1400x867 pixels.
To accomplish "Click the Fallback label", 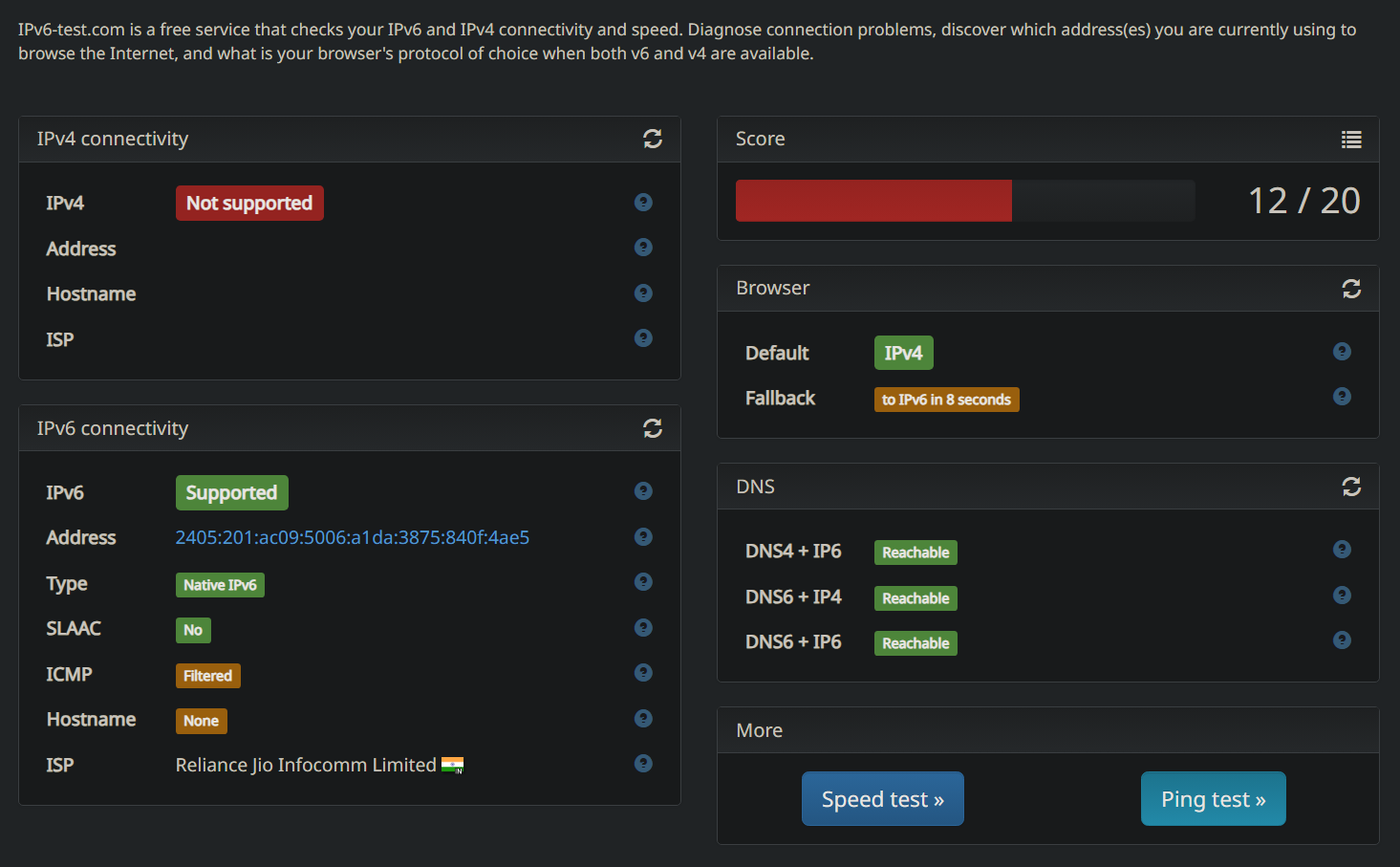I will (780, 398).
